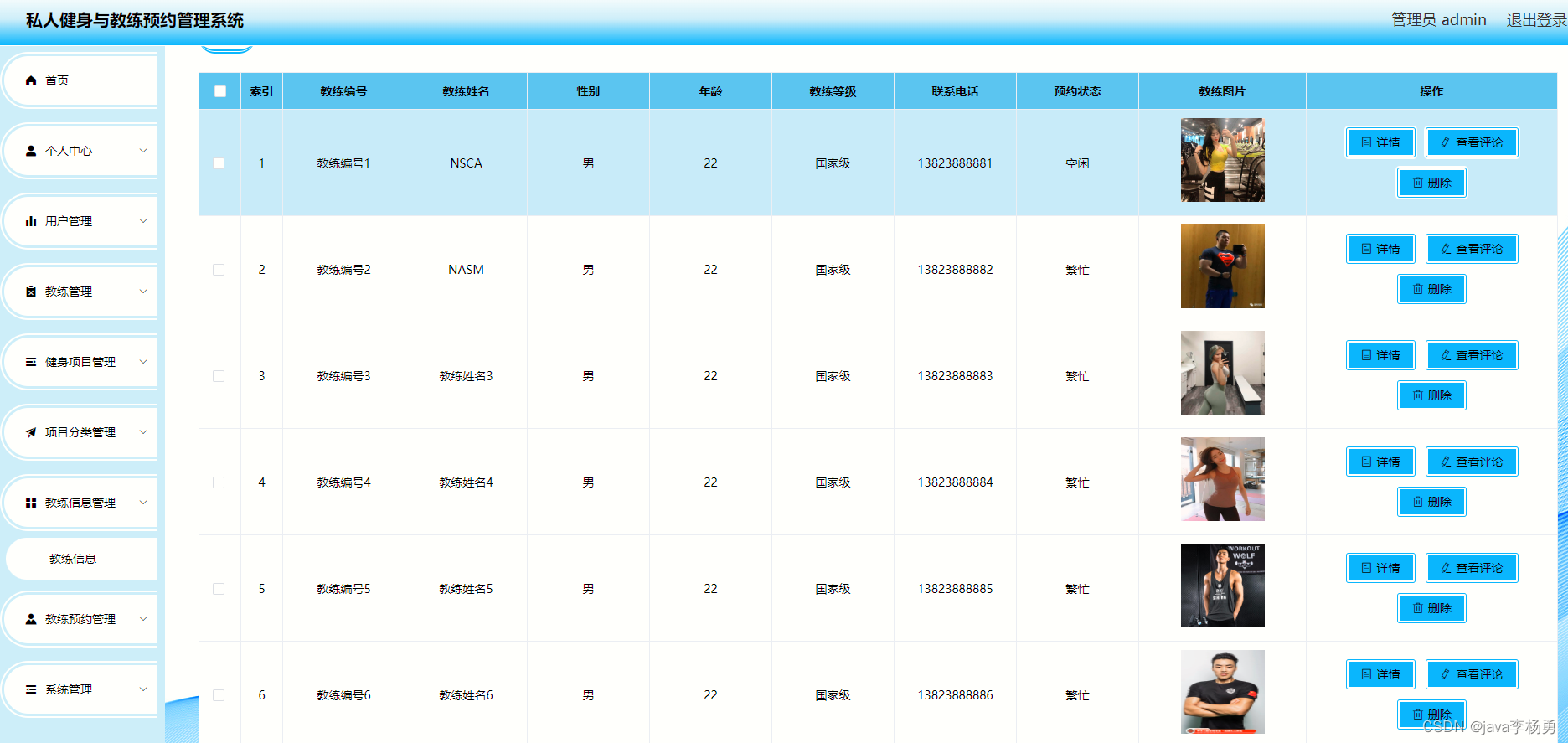The image size is (1568, 743).
Task: Open the 教练信息 submenu item
Action: click(80, 559)
